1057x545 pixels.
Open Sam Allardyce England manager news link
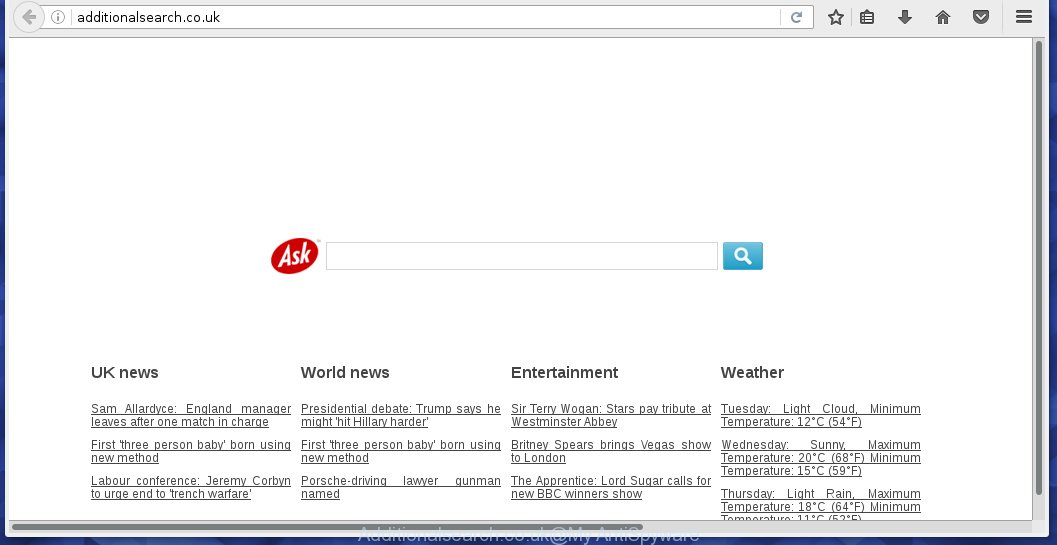tap(191, 415)
